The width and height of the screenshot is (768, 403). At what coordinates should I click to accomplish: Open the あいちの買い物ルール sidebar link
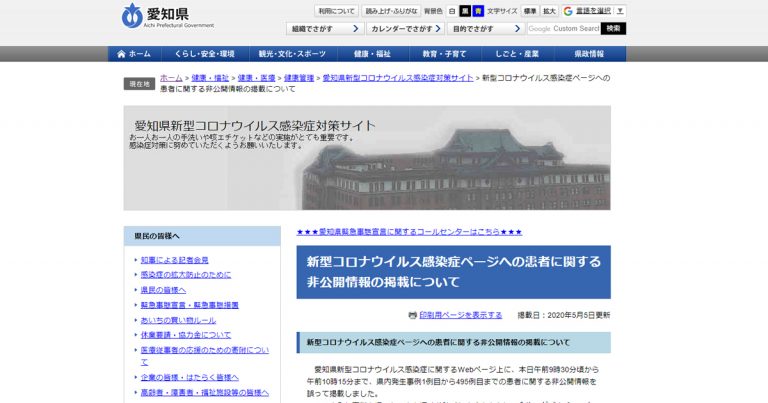click(178, 320)
